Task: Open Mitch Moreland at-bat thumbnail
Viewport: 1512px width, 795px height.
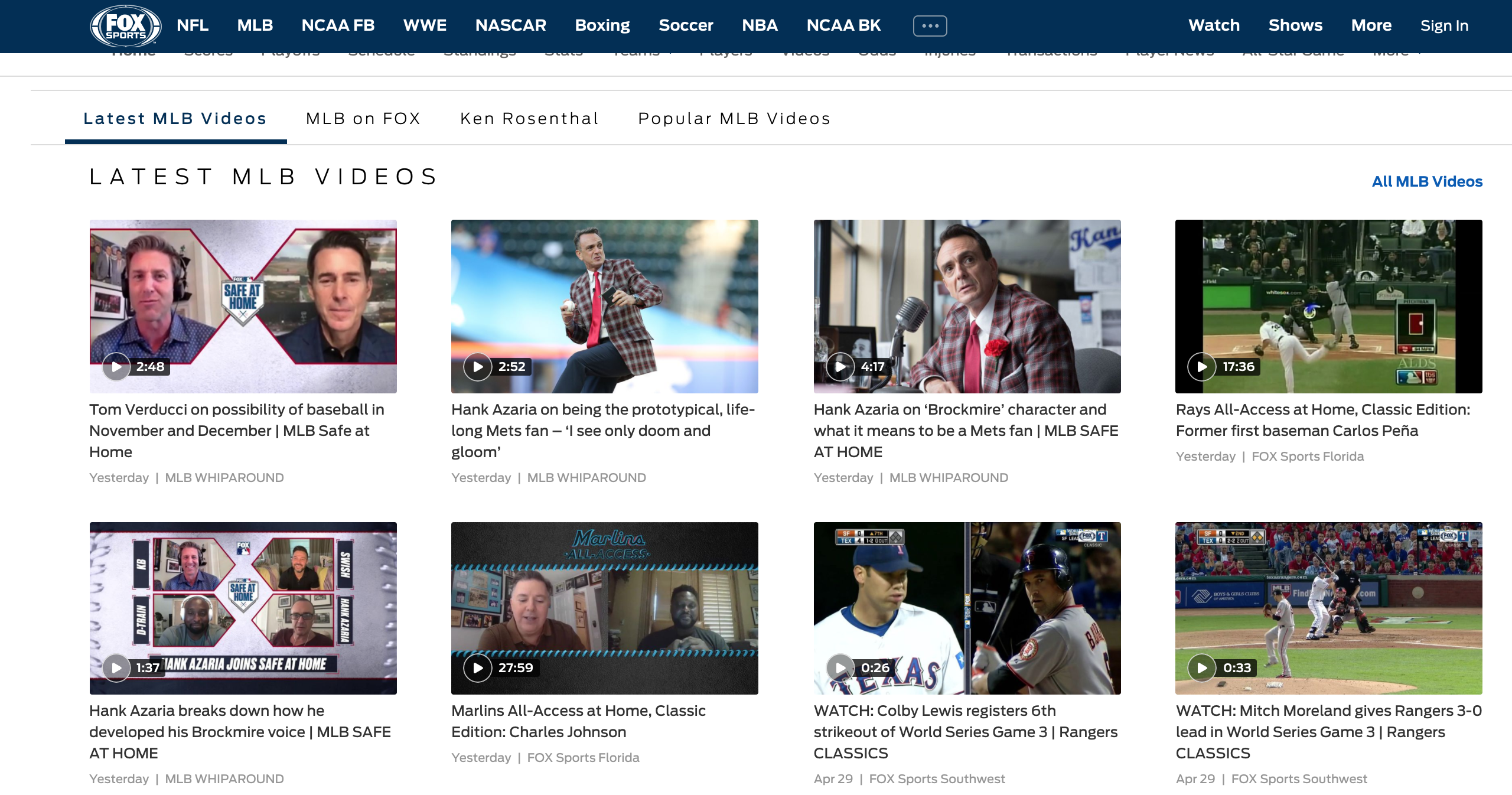Action: tap(1329, 608)
